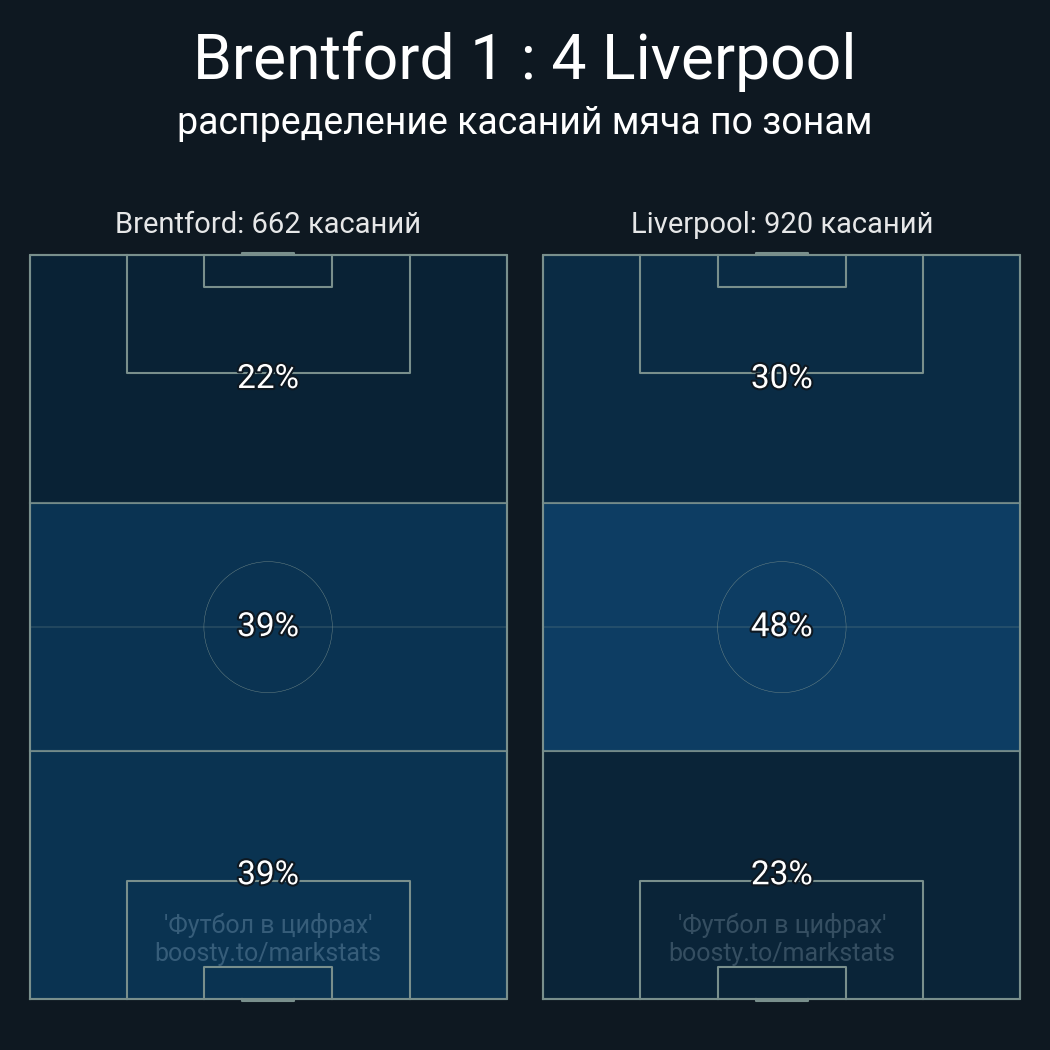Screen dimensions: 1050x1050
Task: Click Liverpool's 23% defensive third value
Action: pyautogui.click(x=782, y=873)
